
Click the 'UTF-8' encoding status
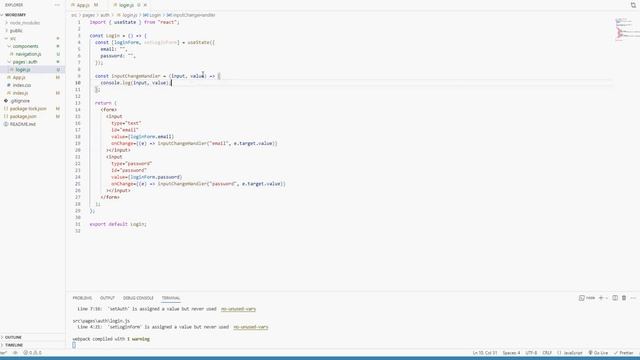pyautogui.click(x=531, y=353)
